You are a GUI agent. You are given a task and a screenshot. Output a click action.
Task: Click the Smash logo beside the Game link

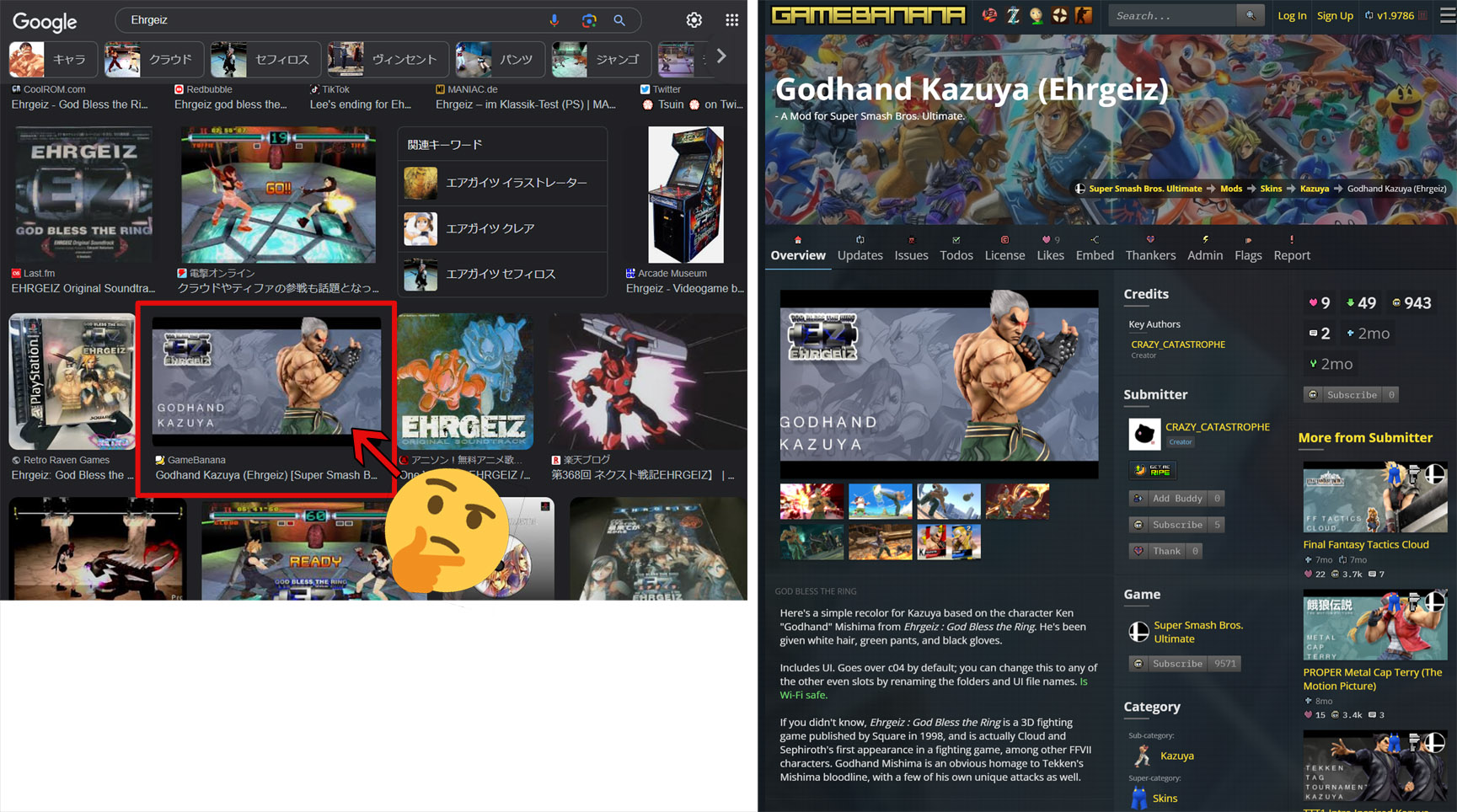[x=1138, y=632]
